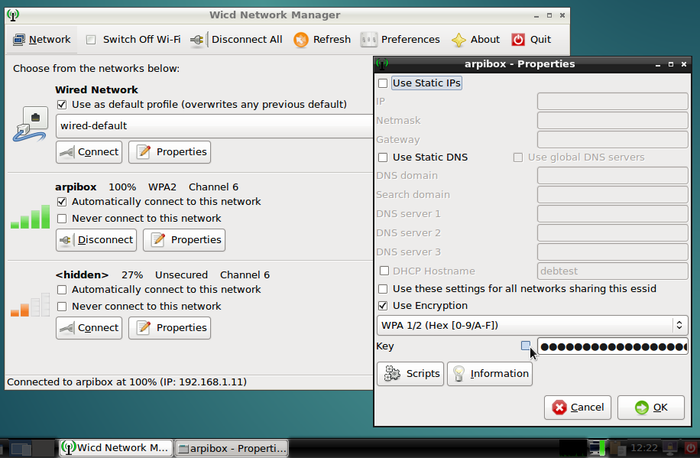
Task: Click arpibox green signal strength bars
Action: pyautogui.click(x=30, y=217)
